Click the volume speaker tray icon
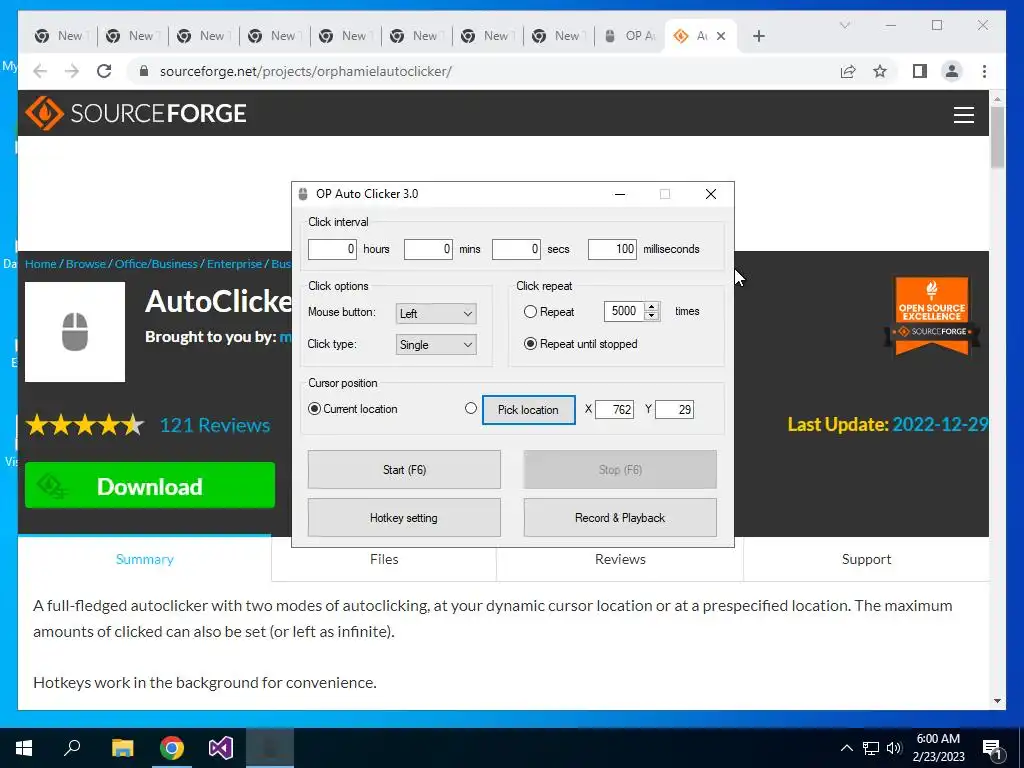This screenshot has width=1024, height=768. pyautogui.click(x=894, y=748)
